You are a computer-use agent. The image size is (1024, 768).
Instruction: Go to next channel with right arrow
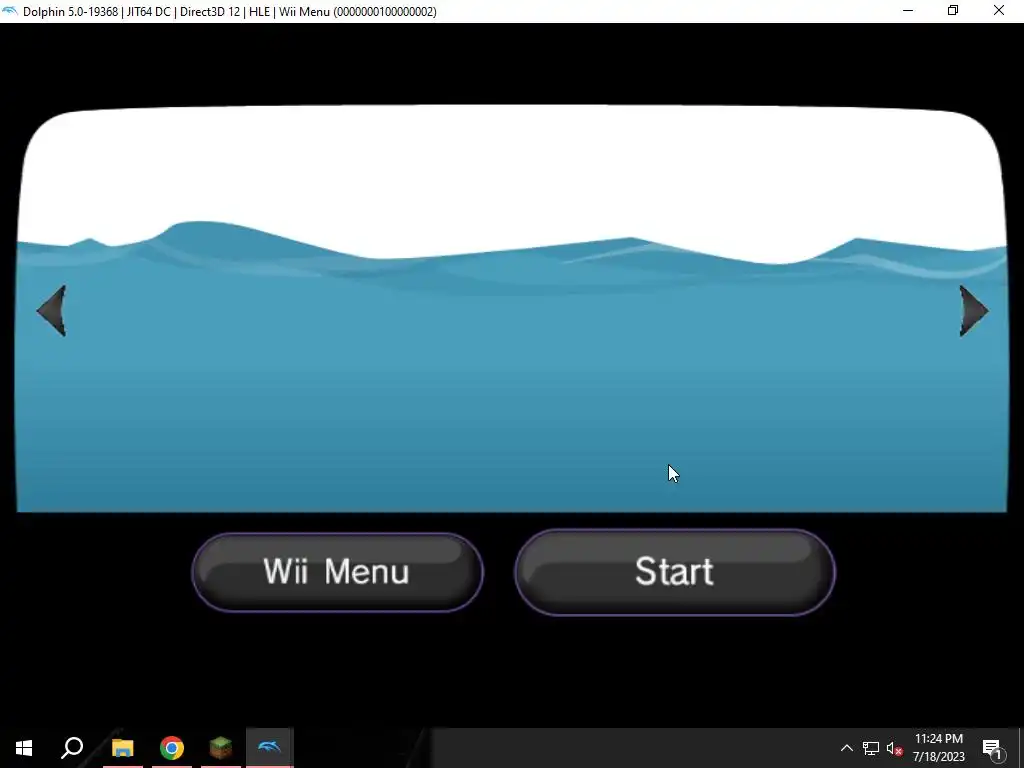(x=974, y=311)
